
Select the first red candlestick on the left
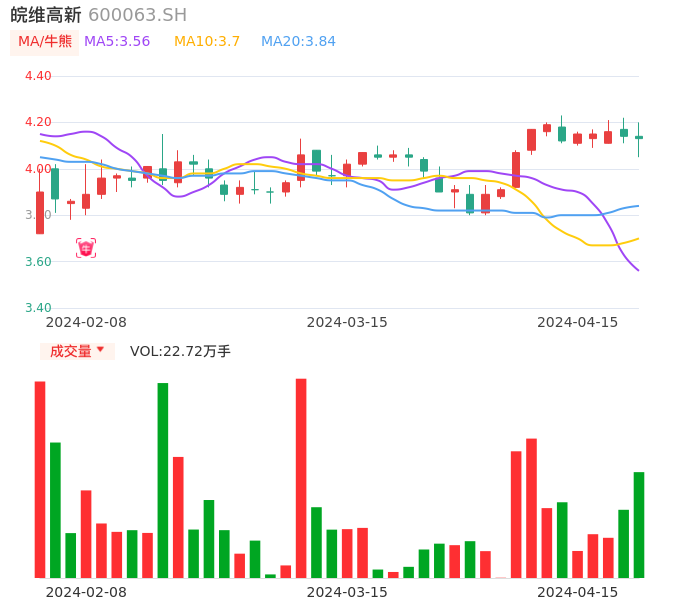[x=40, y=212]
